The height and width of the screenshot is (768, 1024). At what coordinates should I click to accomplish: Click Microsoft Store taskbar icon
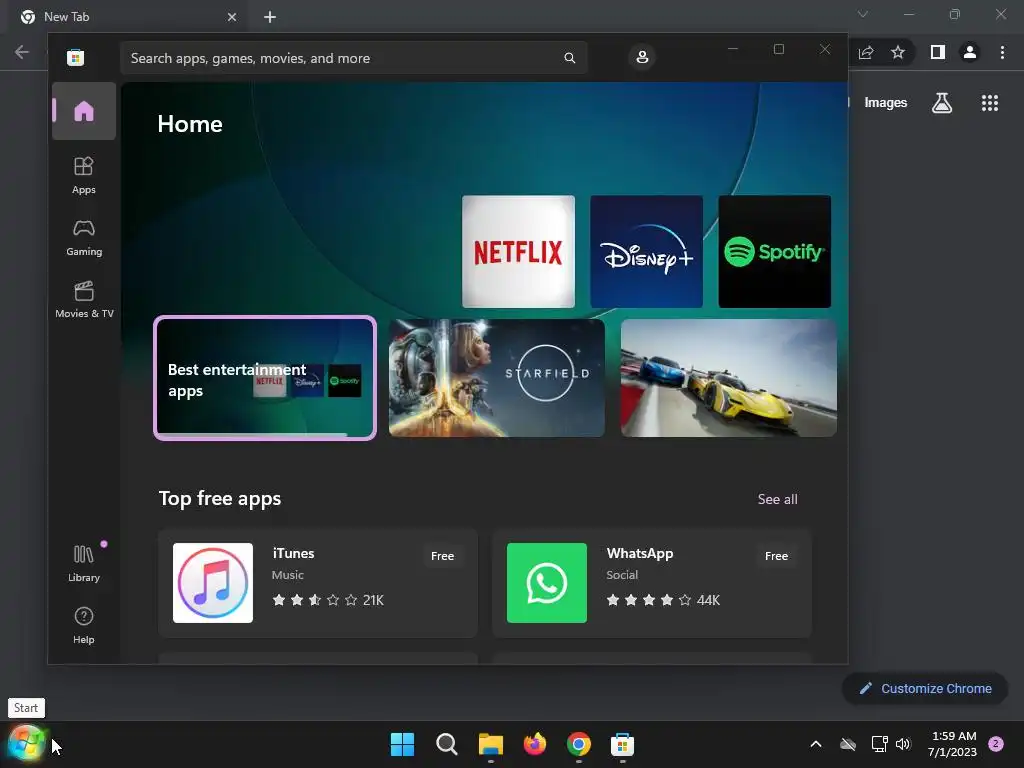tap(622, 744)
